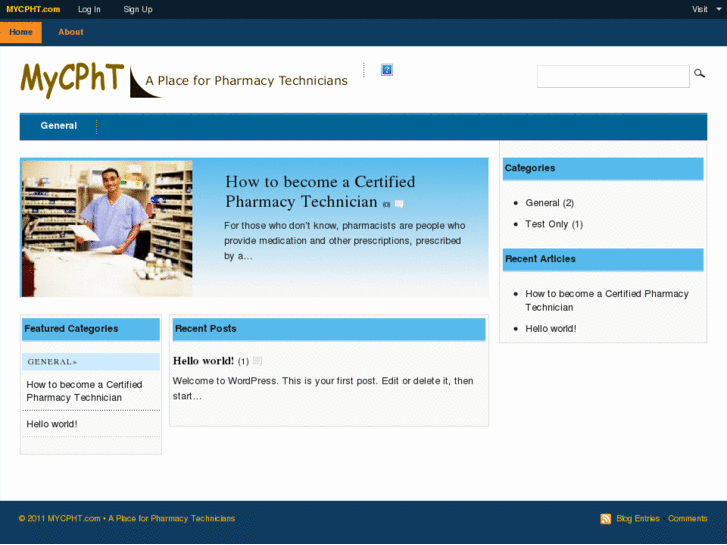
Task: Open headline How to become a Certified Pharmacy Technician
Action: (320, 192)
